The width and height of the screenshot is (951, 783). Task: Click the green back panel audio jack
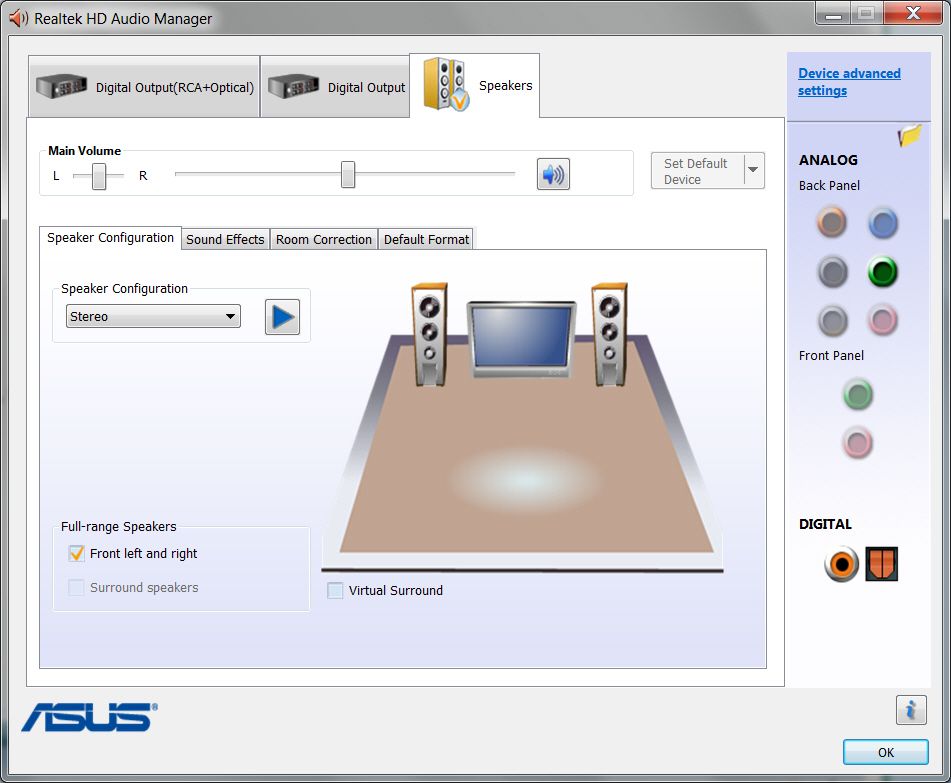tap(882, 272)
